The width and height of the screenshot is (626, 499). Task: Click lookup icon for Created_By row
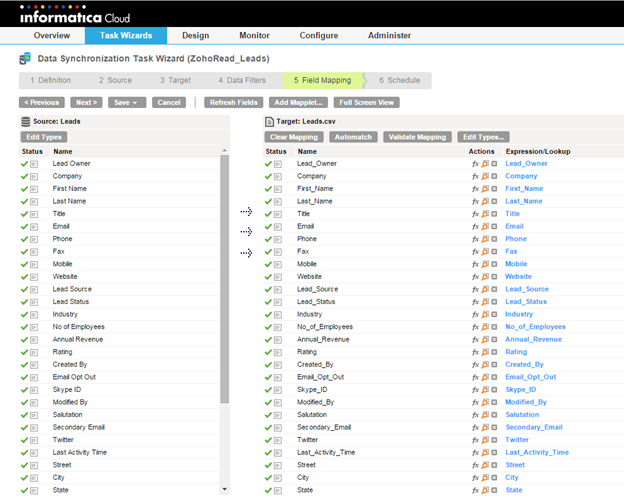point(485,364)
